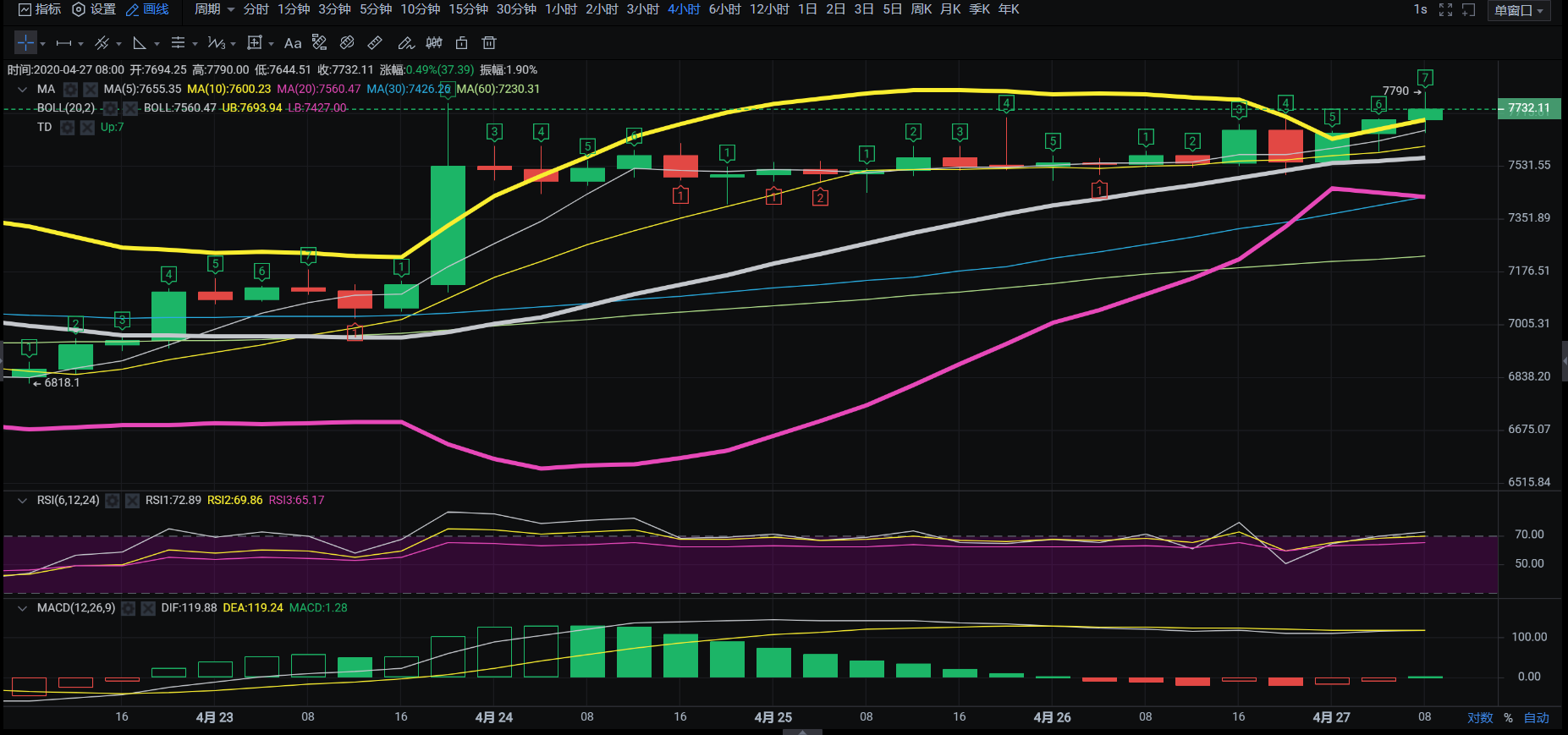Select the 4小时 timeframe tab
1568x735 pixels.
684,9
